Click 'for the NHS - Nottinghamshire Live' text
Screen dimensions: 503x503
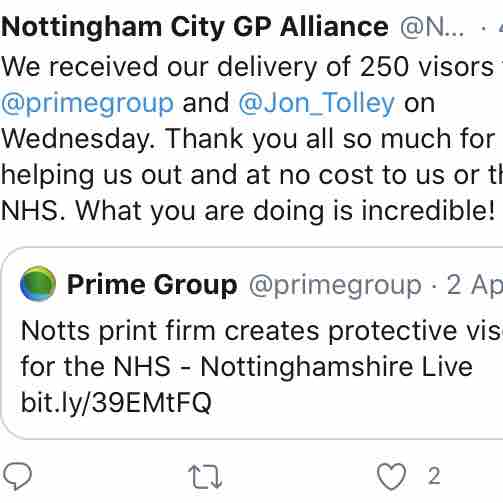click(247, 367)
